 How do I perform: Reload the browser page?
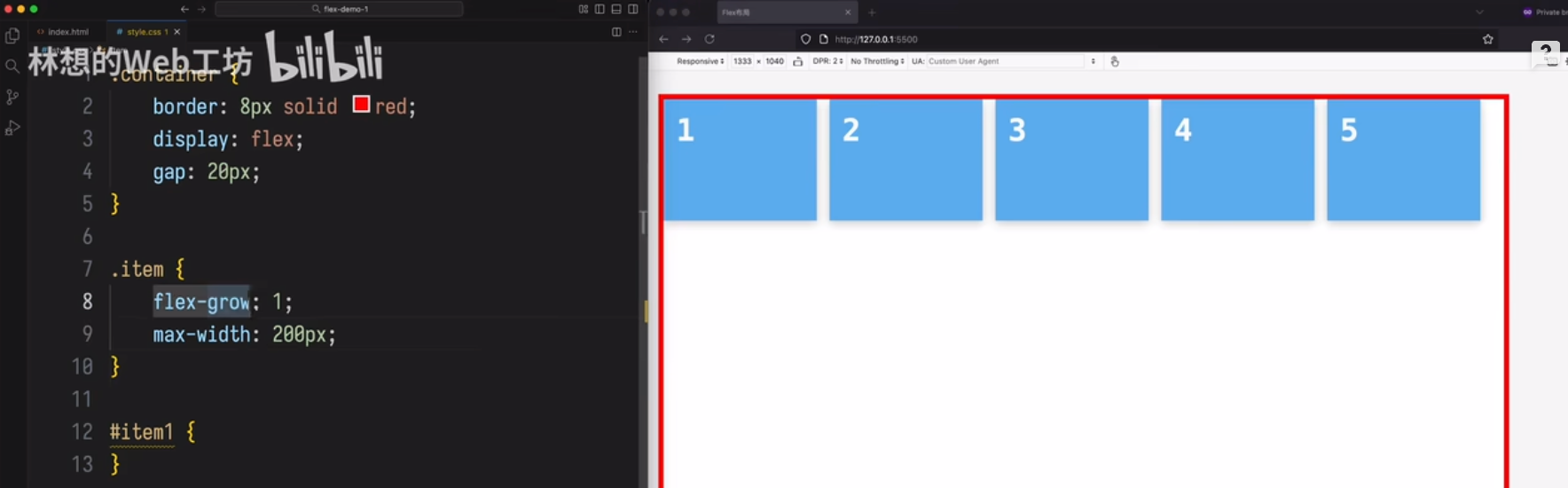(710, 39)
